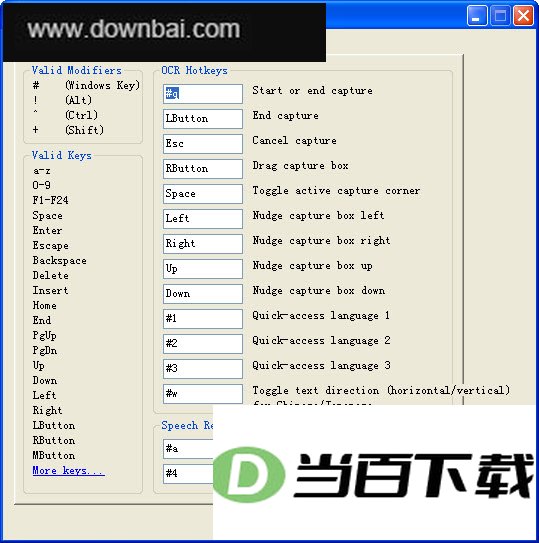Click the 'Start or end capture' label
The height and width of the screenshot is (543, 539).
(x=312, y=91)
